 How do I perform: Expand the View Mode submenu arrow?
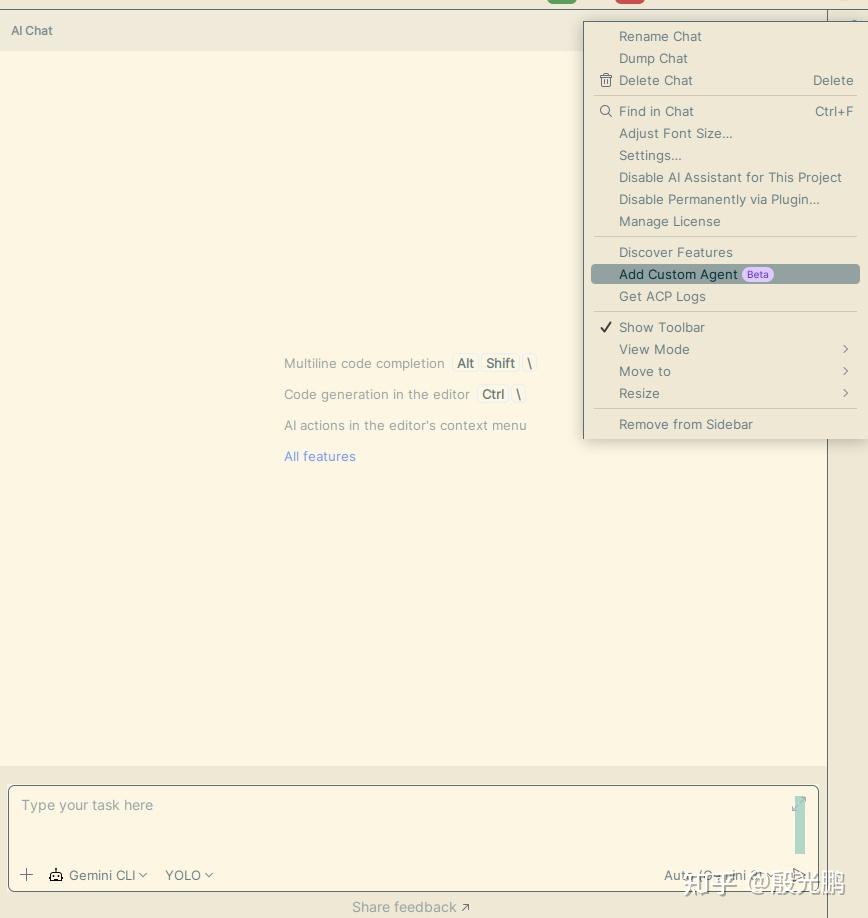[x=845, y=349]
